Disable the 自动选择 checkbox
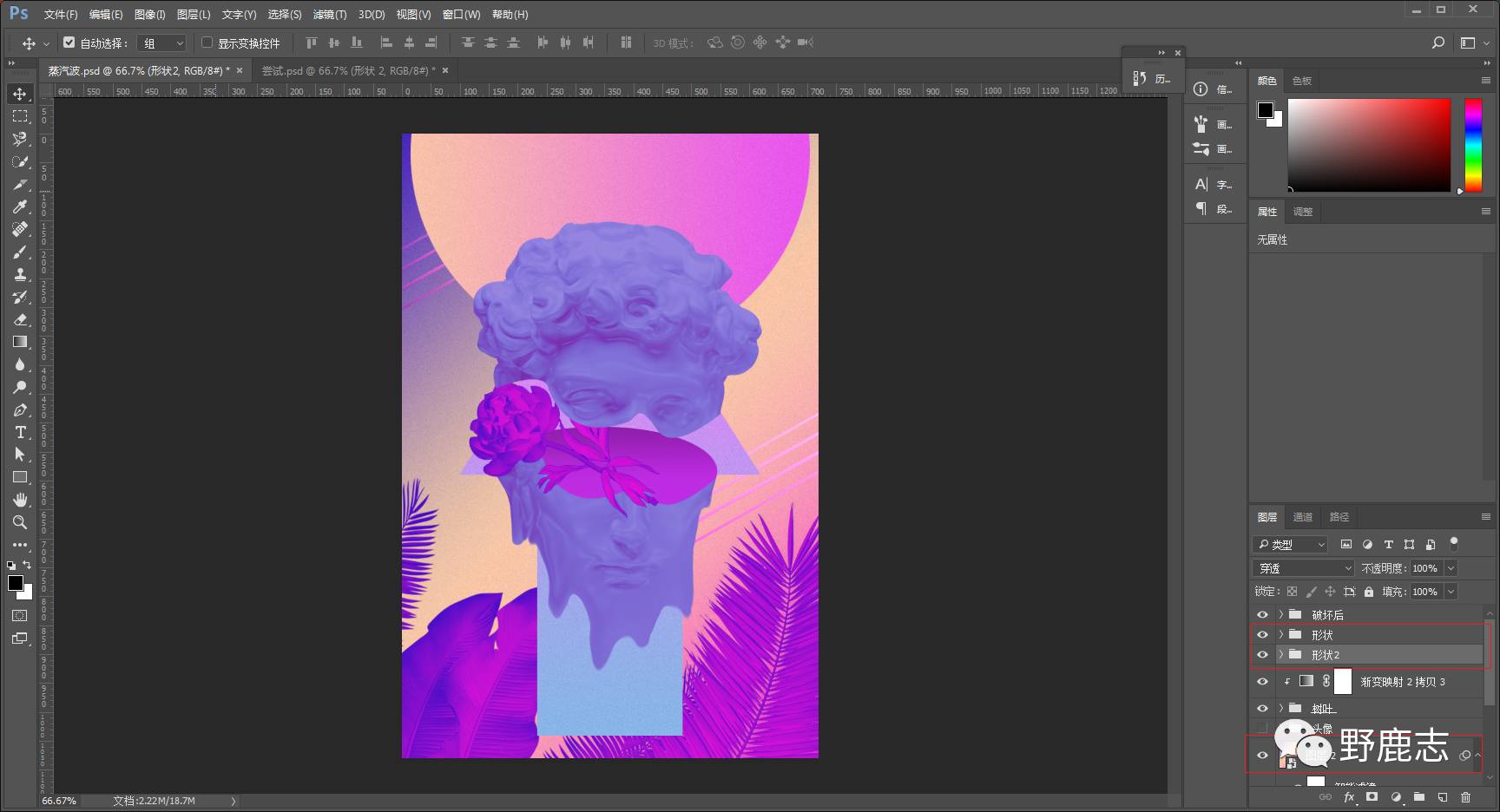Image resolution: width=1500 pixels, height=812 pixels. tap(69, 43)
